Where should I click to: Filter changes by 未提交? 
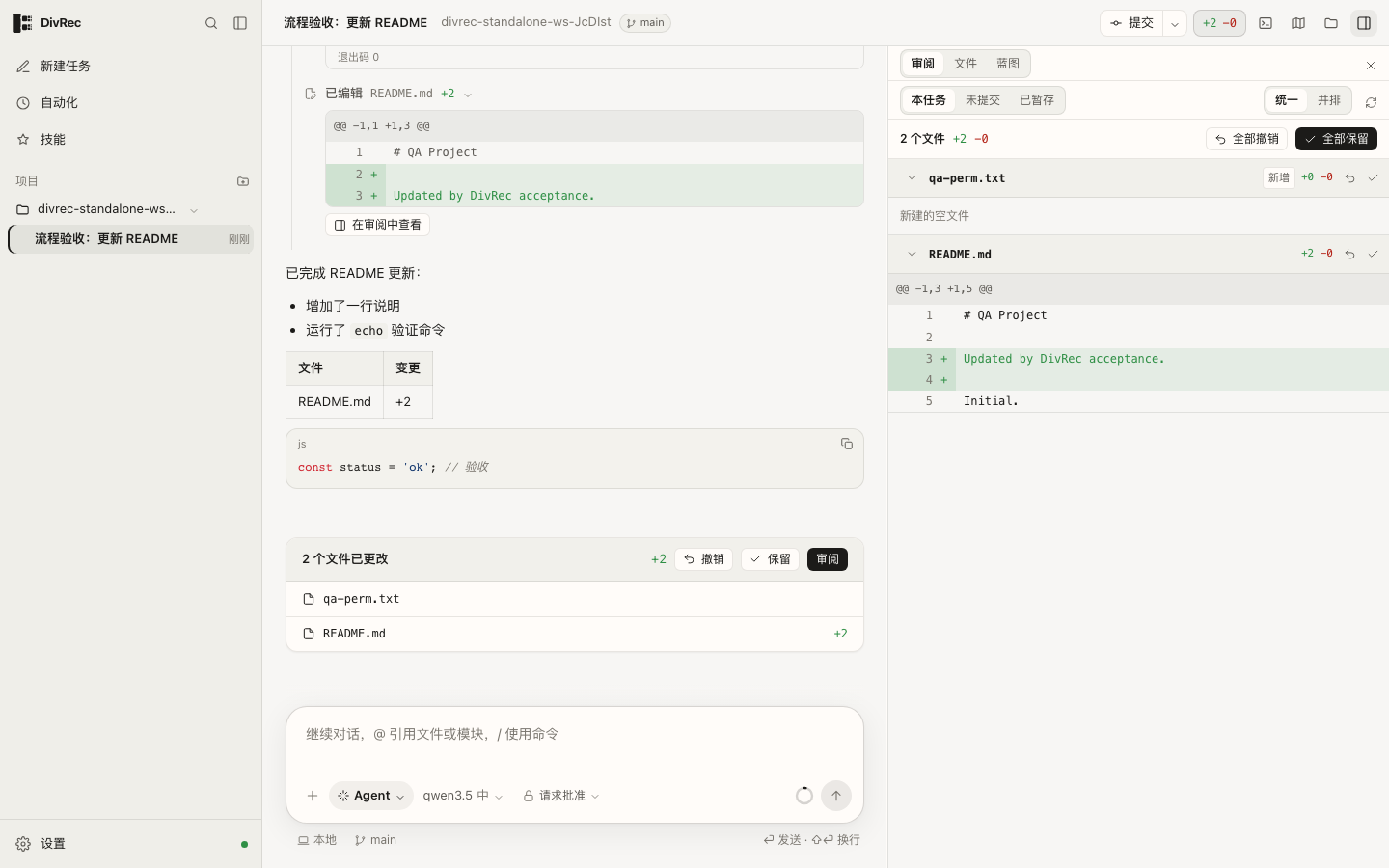coord(983,100)
